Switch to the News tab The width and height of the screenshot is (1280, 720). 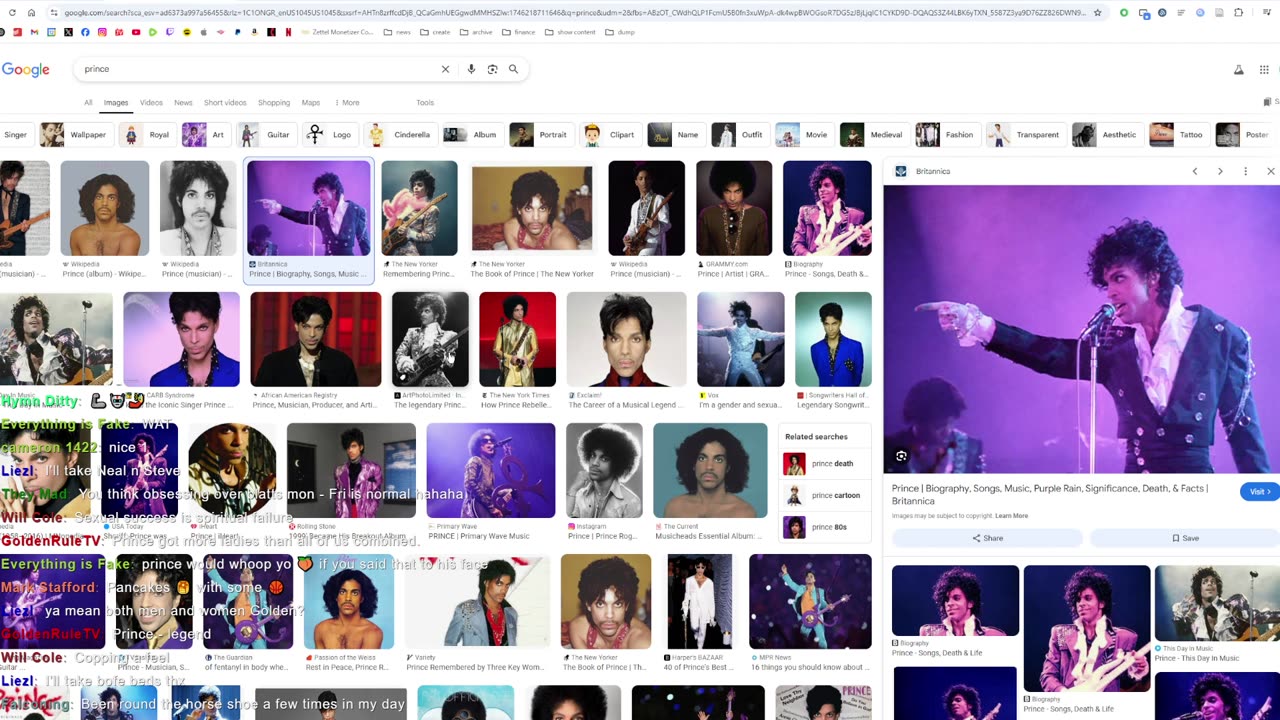183,103
